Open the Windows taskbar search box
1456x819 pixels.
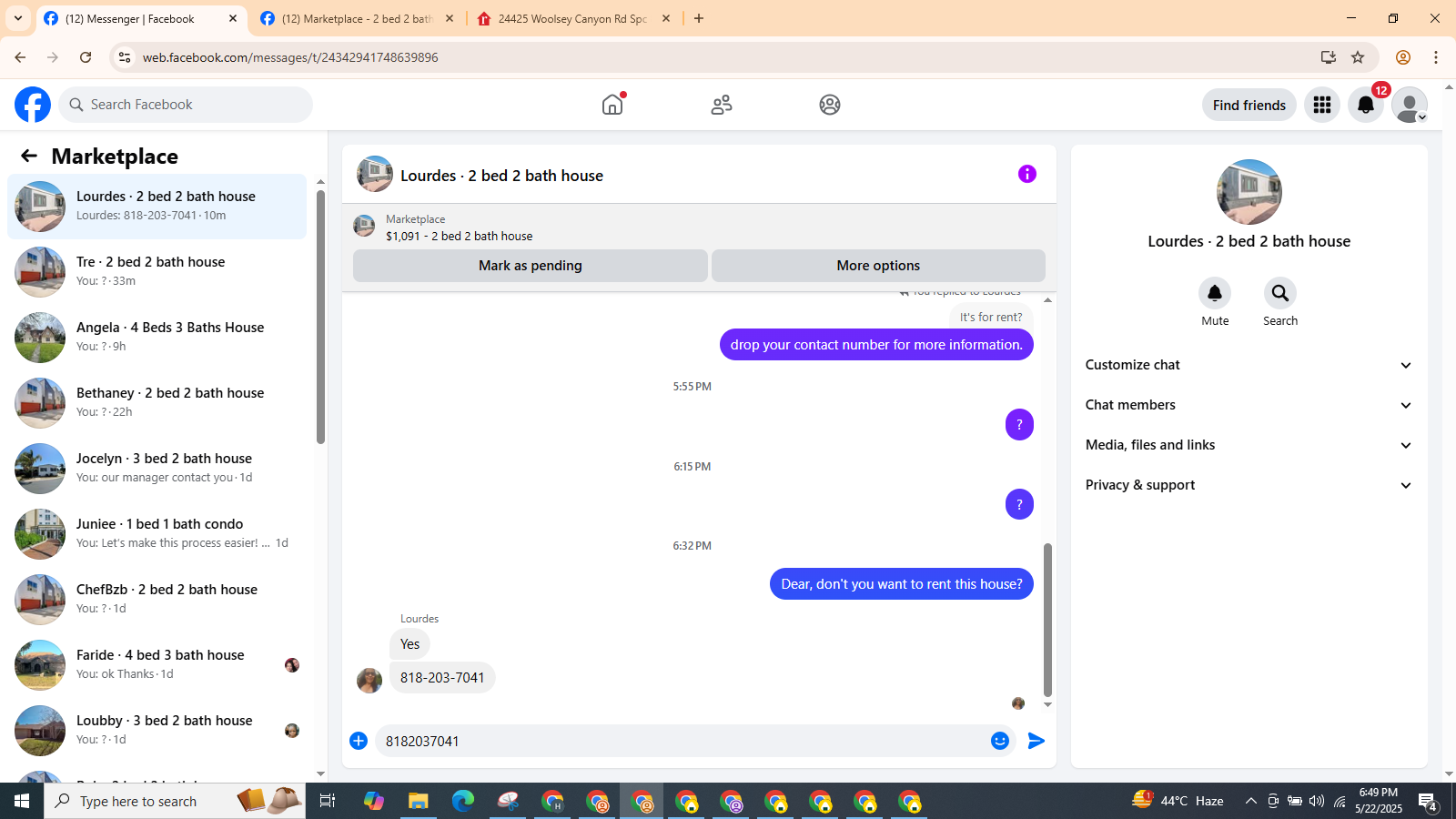point(175,801)
